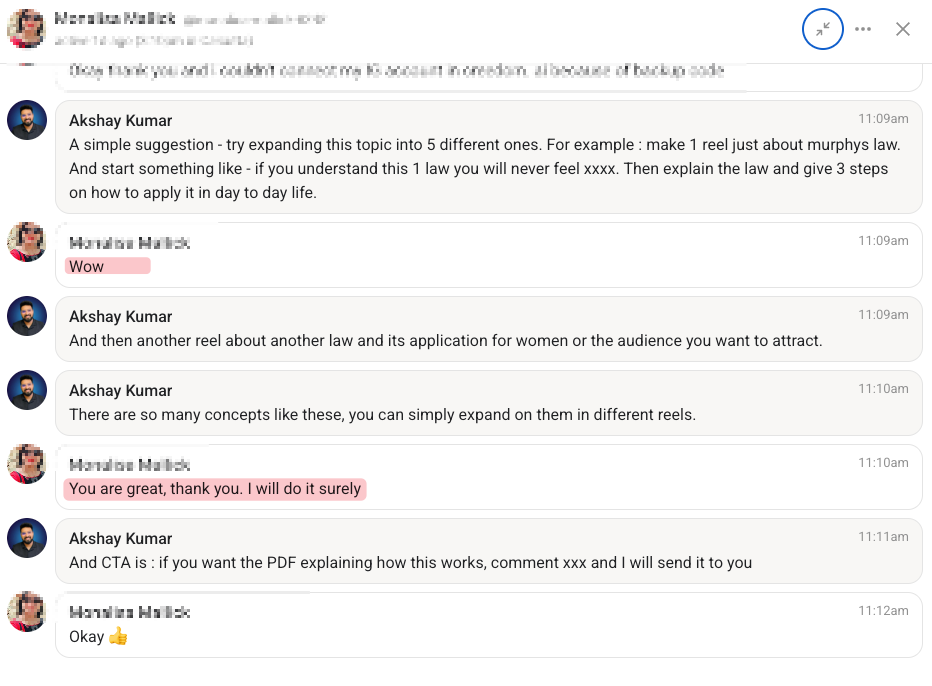Close the chat panel with the X
This screenshot has height=686, width=932.
903,29
